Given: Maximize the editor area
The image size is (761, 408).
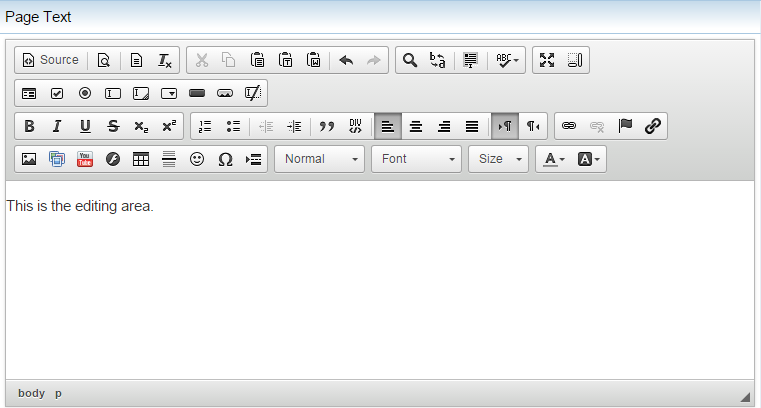Looking at the screenshot, I should click(546, 60).
